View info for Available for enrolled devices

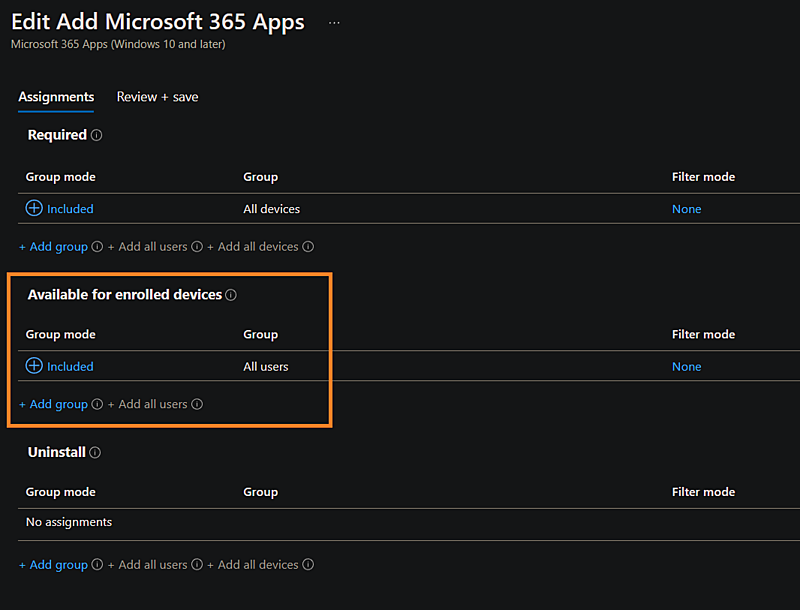point(231,295)
